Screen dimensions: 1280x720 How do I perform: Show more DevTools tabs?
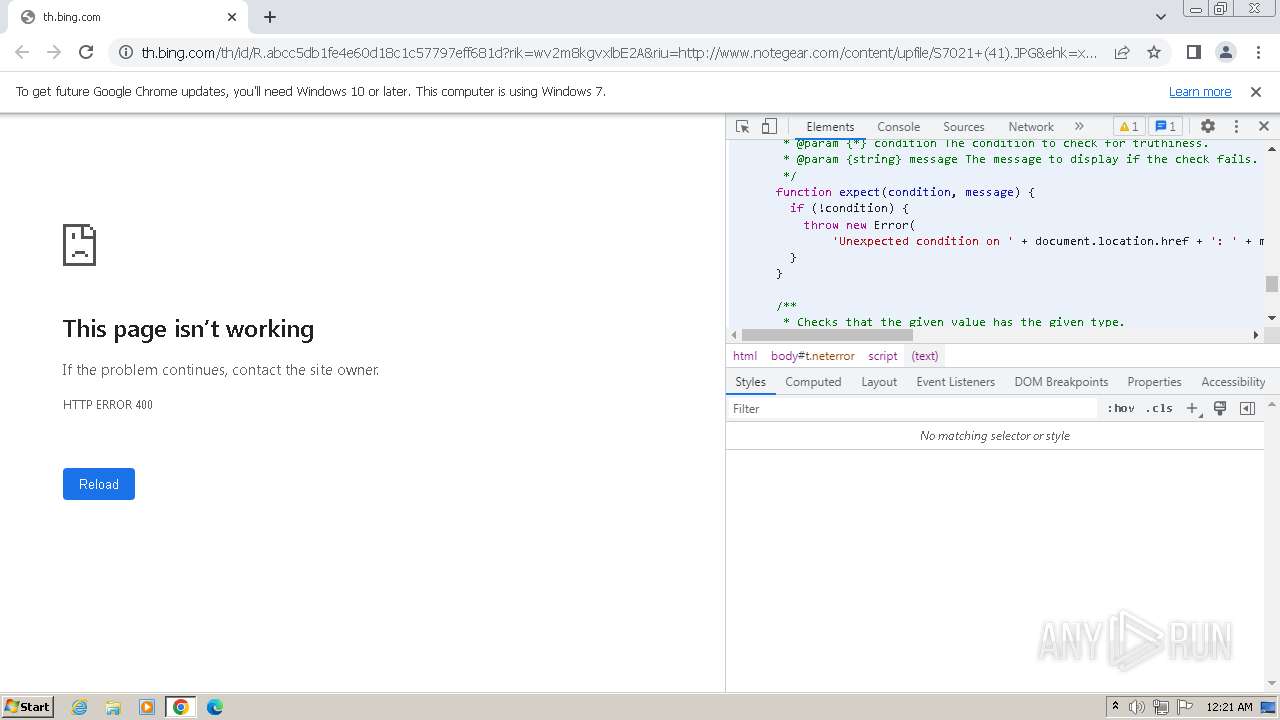[x=1079, y=127]
